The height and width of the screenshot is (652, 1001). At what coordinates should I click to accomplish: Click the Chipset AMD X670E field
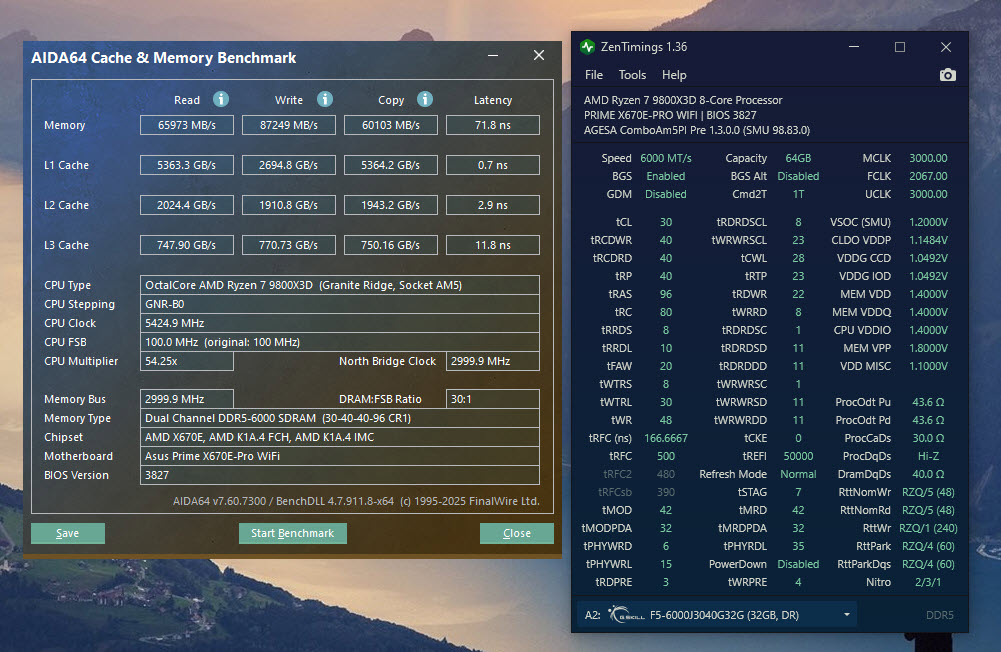pyautogui.click(x=340, y=437)
